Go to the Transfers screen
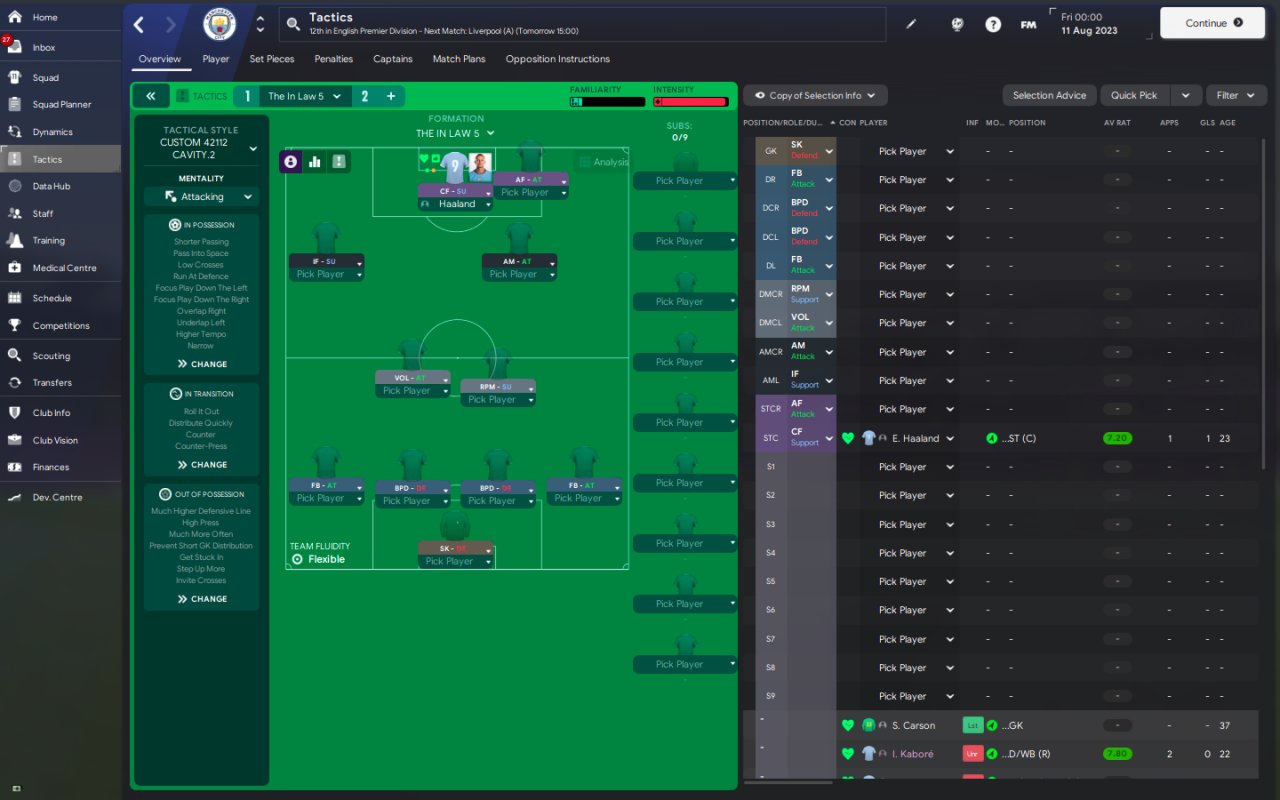 pyautogui.click(x=52, y=383)
